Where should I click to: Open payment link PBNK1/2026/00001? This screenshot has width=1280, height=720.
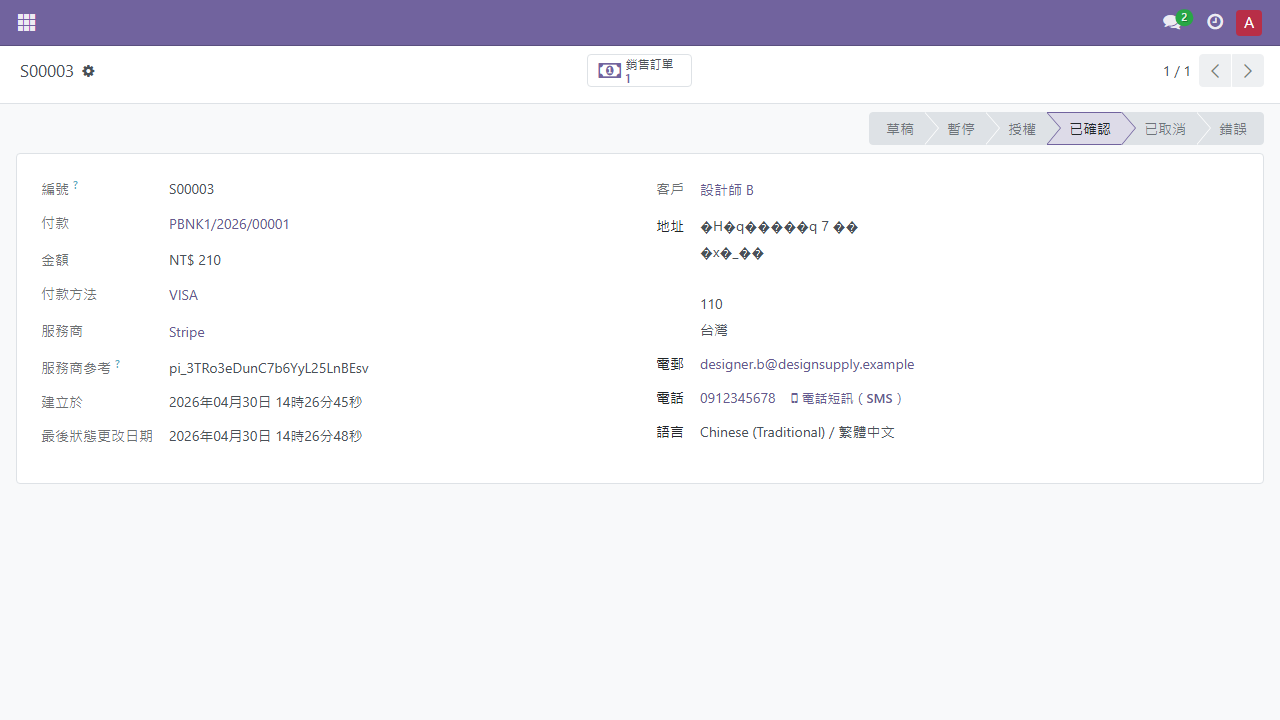[x=229, y=224]
